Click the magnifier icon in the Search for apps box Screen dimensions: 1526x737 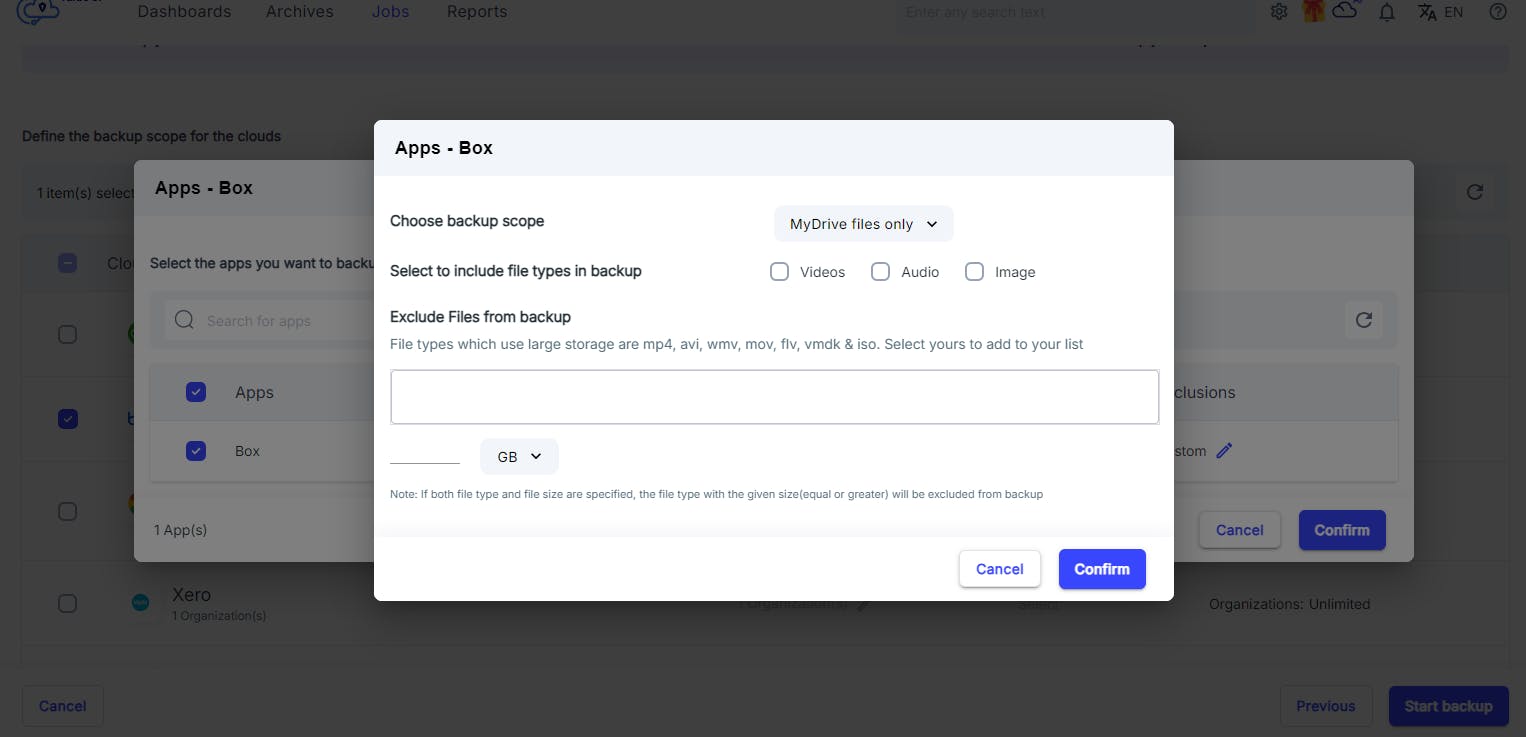(184, 320)
